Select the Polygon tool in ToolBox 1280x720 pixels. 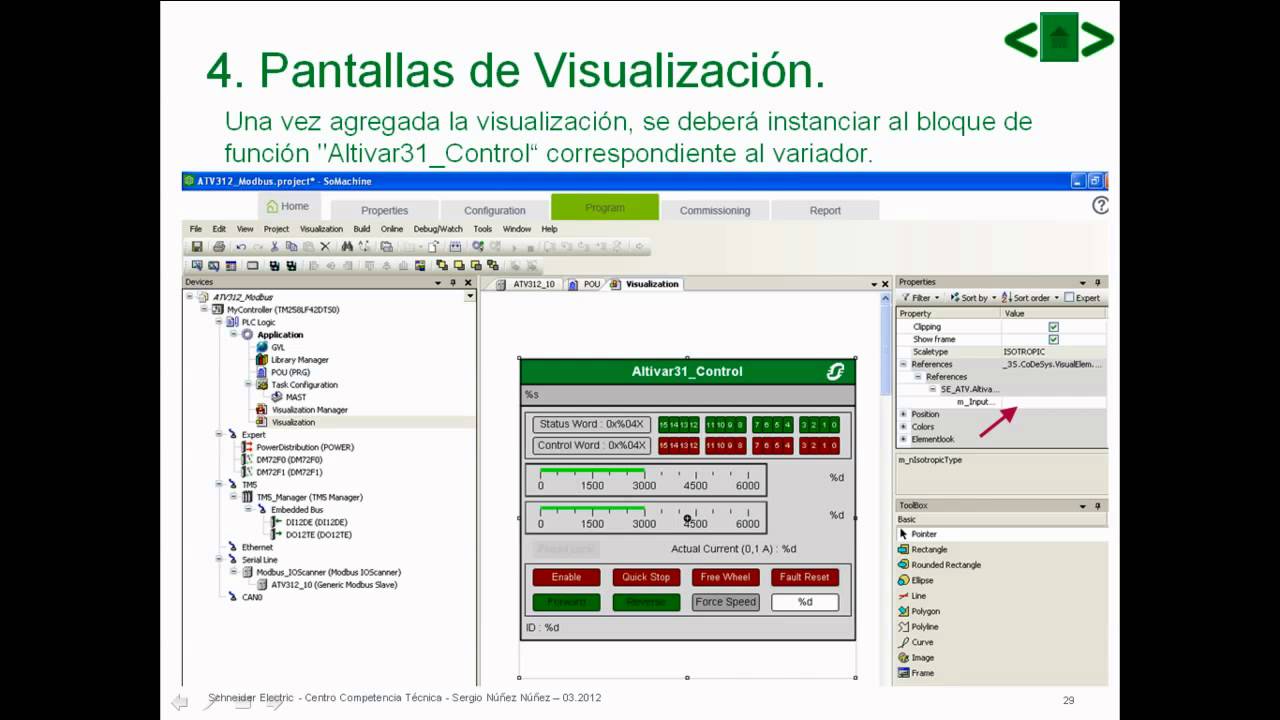tap(918, 611)
